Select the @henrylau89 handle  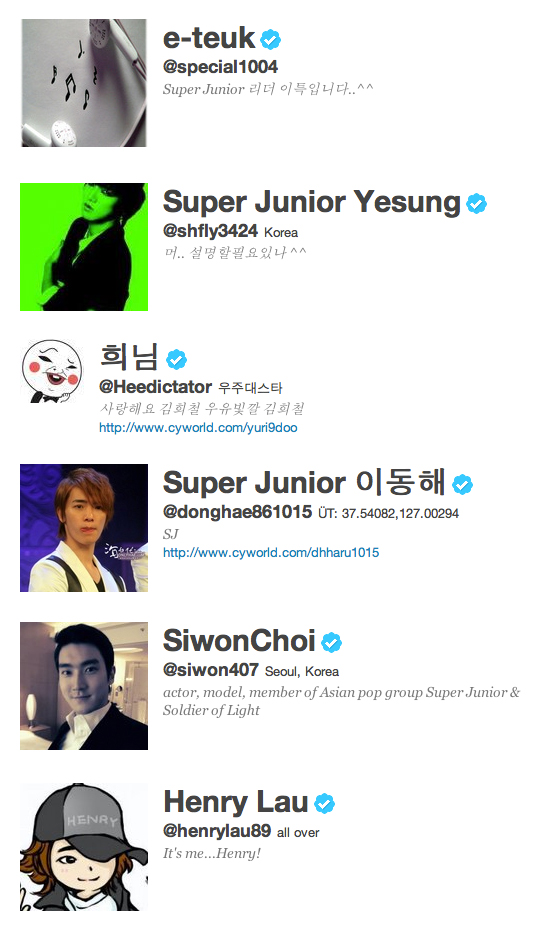[217, 831]
